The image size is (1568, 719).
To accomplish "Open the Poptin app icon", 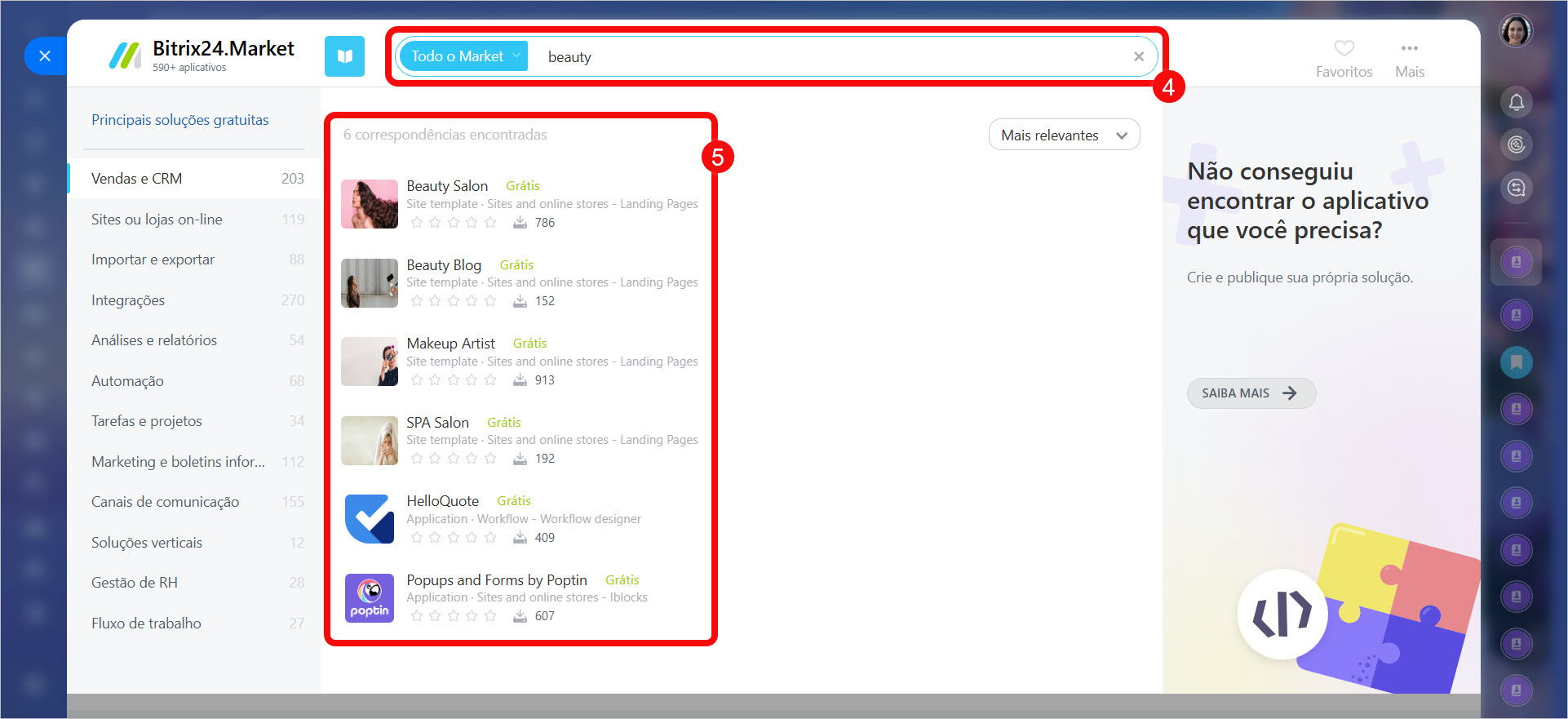I will pos(370,598).
